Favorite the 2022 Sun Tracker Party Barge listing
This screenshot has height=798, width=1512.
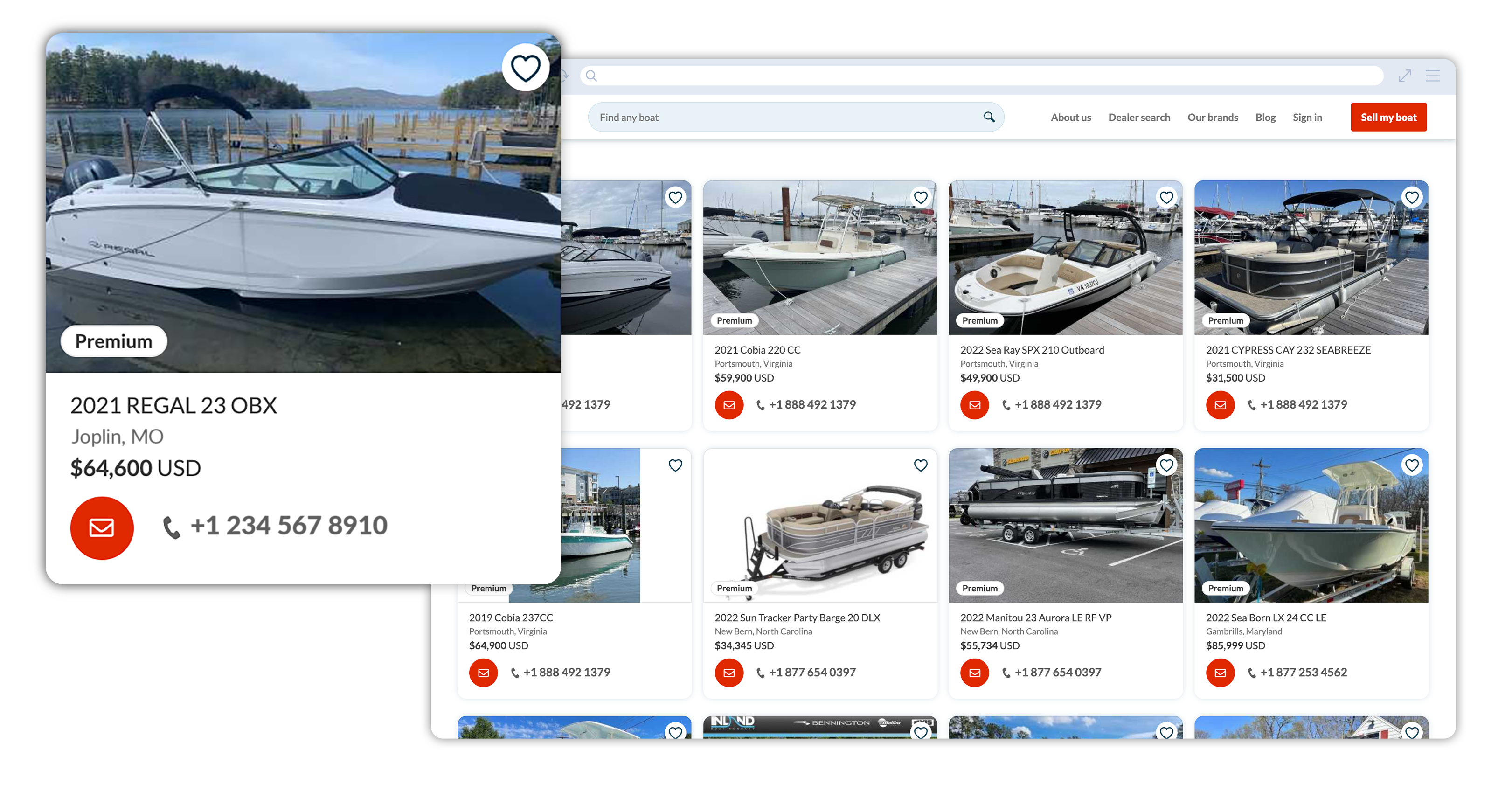920,465
